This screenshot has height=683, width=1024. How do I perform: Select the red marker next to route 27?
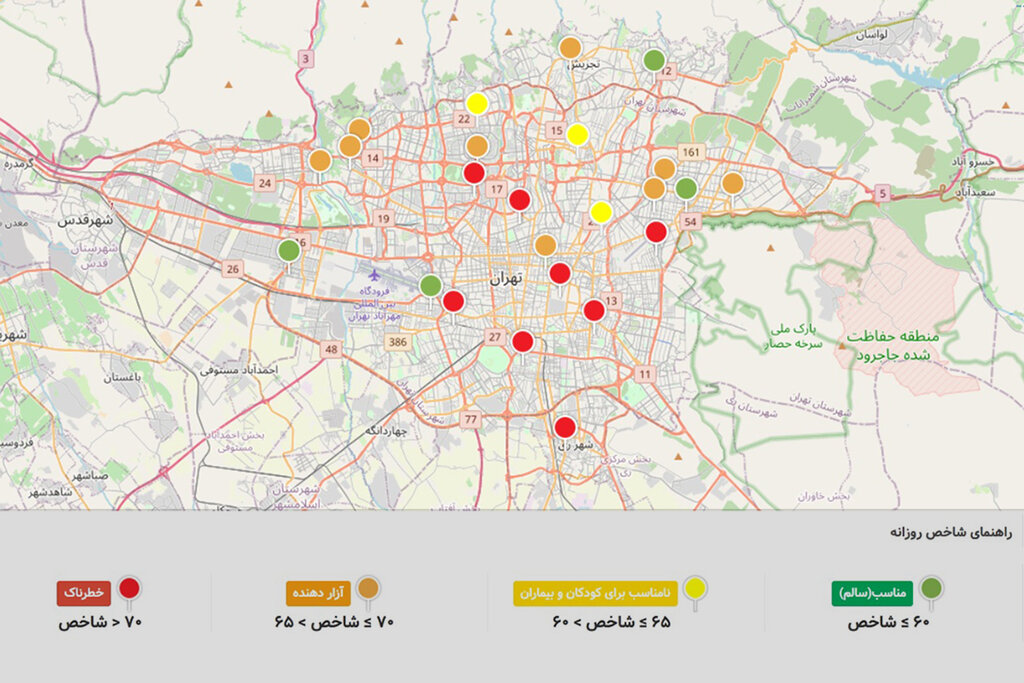[522, 342]
